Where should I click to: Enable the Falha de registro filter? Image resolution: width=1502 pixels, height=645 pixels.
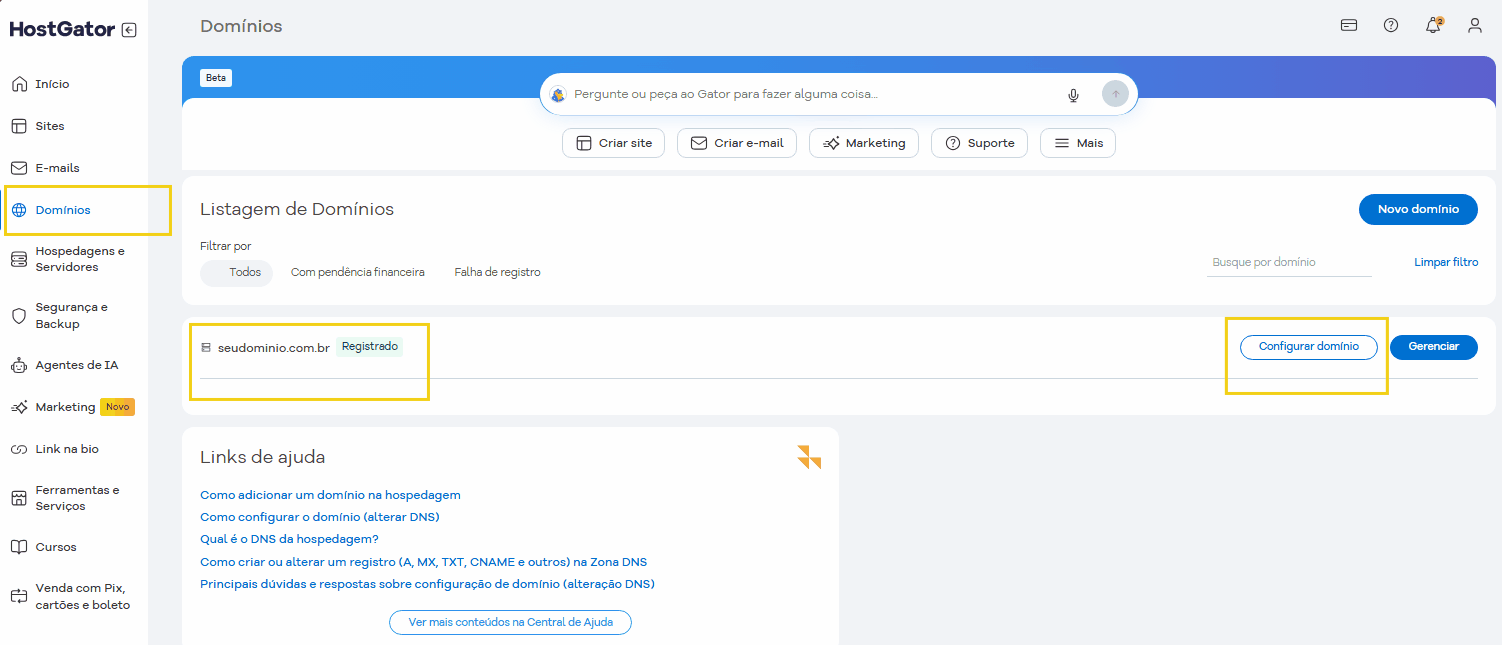point(497,271)
